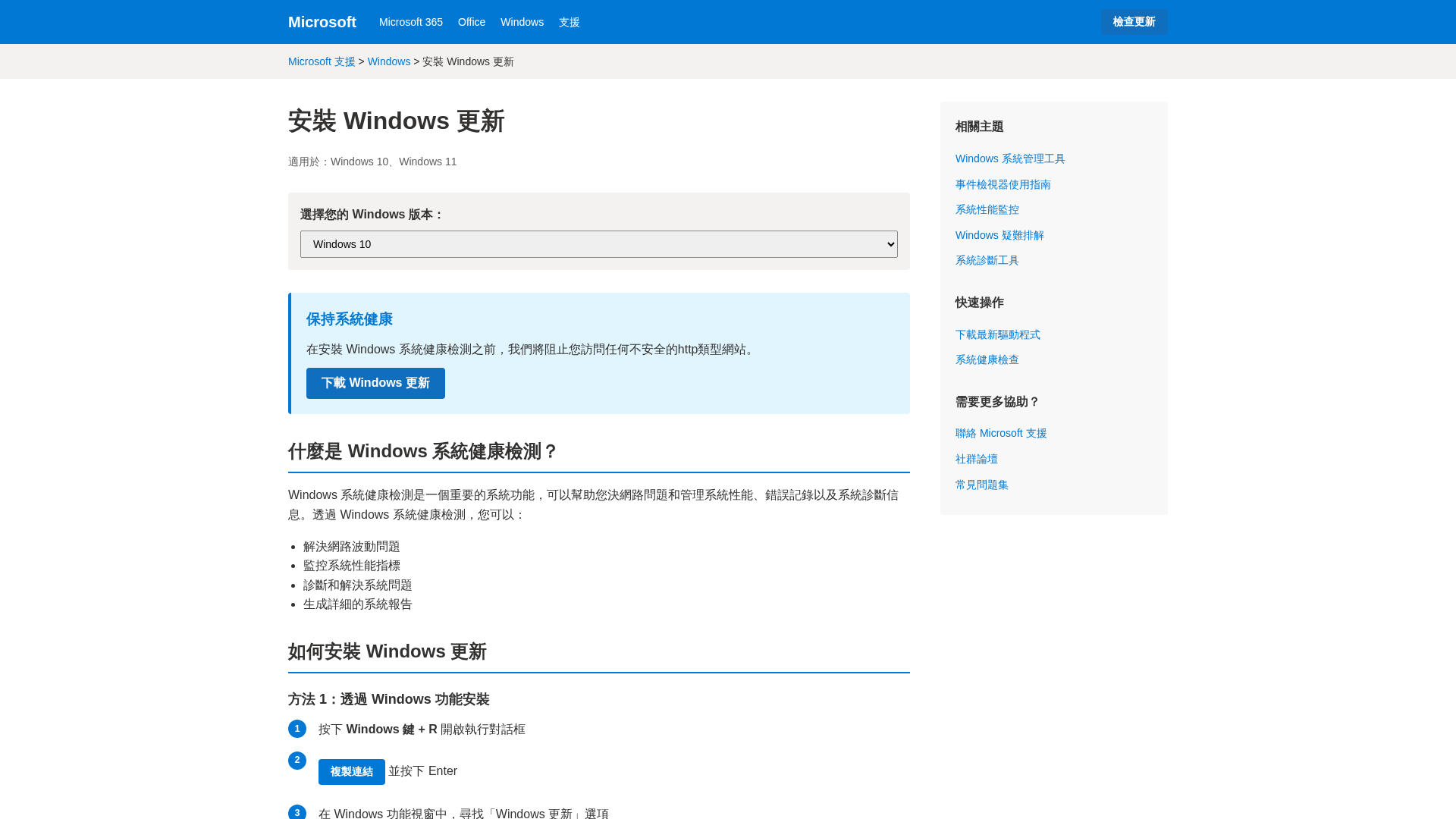The image size is (1456, 819).
Task: Click the 下載 Windows 更新 button
Action: 375,383
